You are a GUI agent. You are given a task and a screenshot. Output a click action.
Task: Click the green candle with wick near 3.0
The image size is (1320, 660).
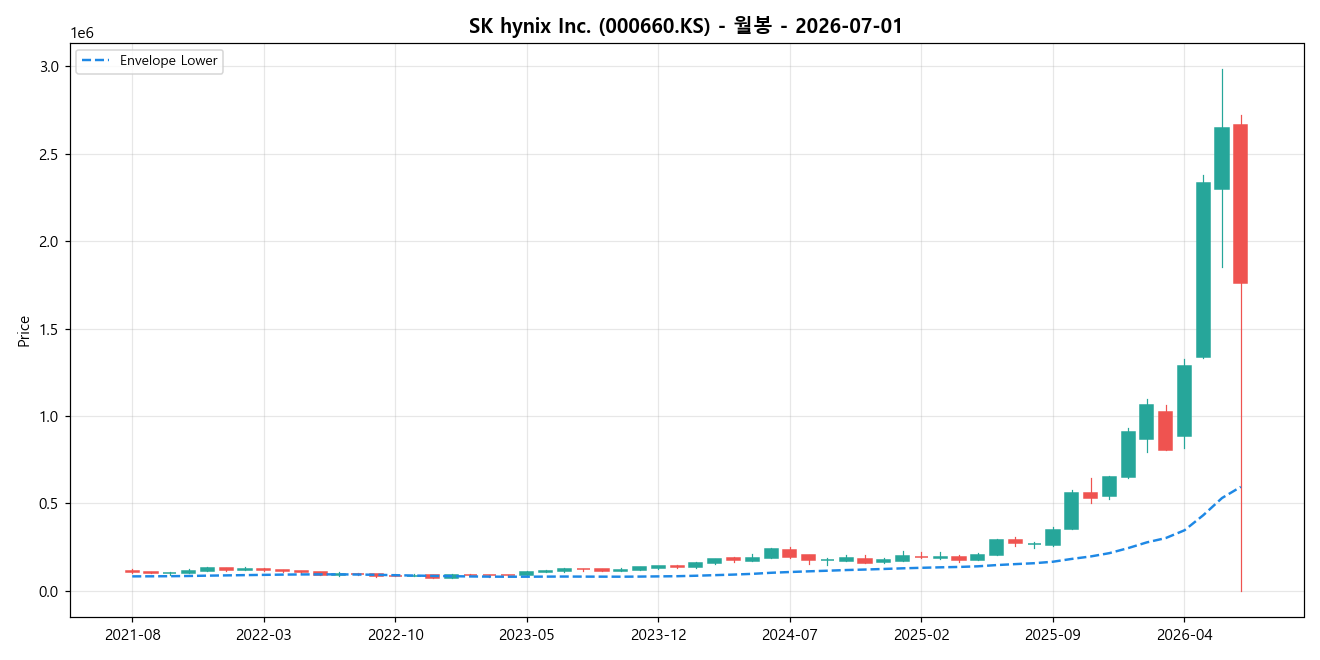[x=1222, y=158]
